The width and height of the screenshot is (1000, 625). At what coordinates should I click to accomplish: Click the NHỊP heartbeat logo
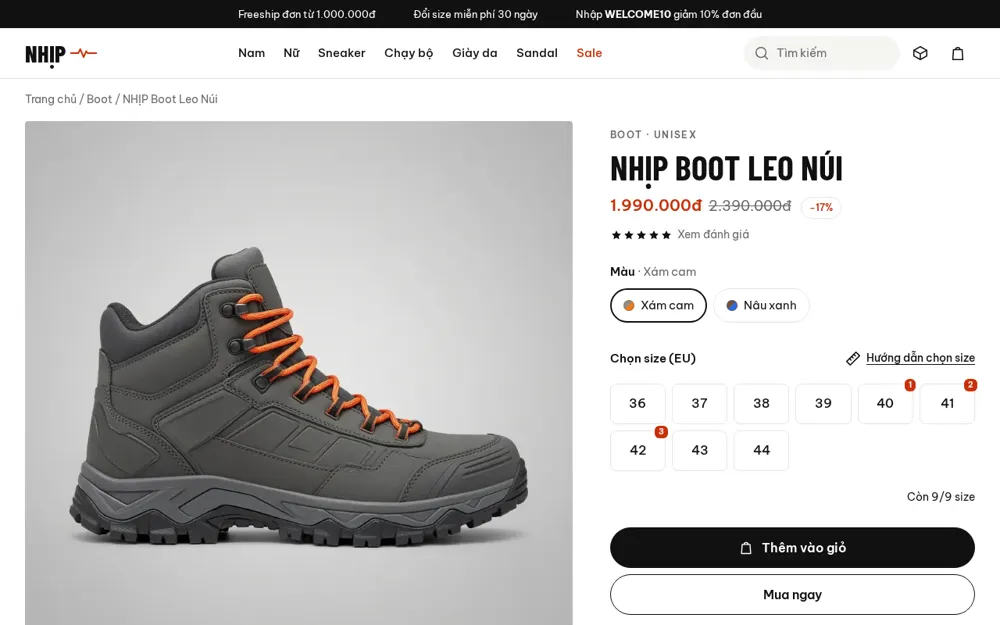pos(61,54)
